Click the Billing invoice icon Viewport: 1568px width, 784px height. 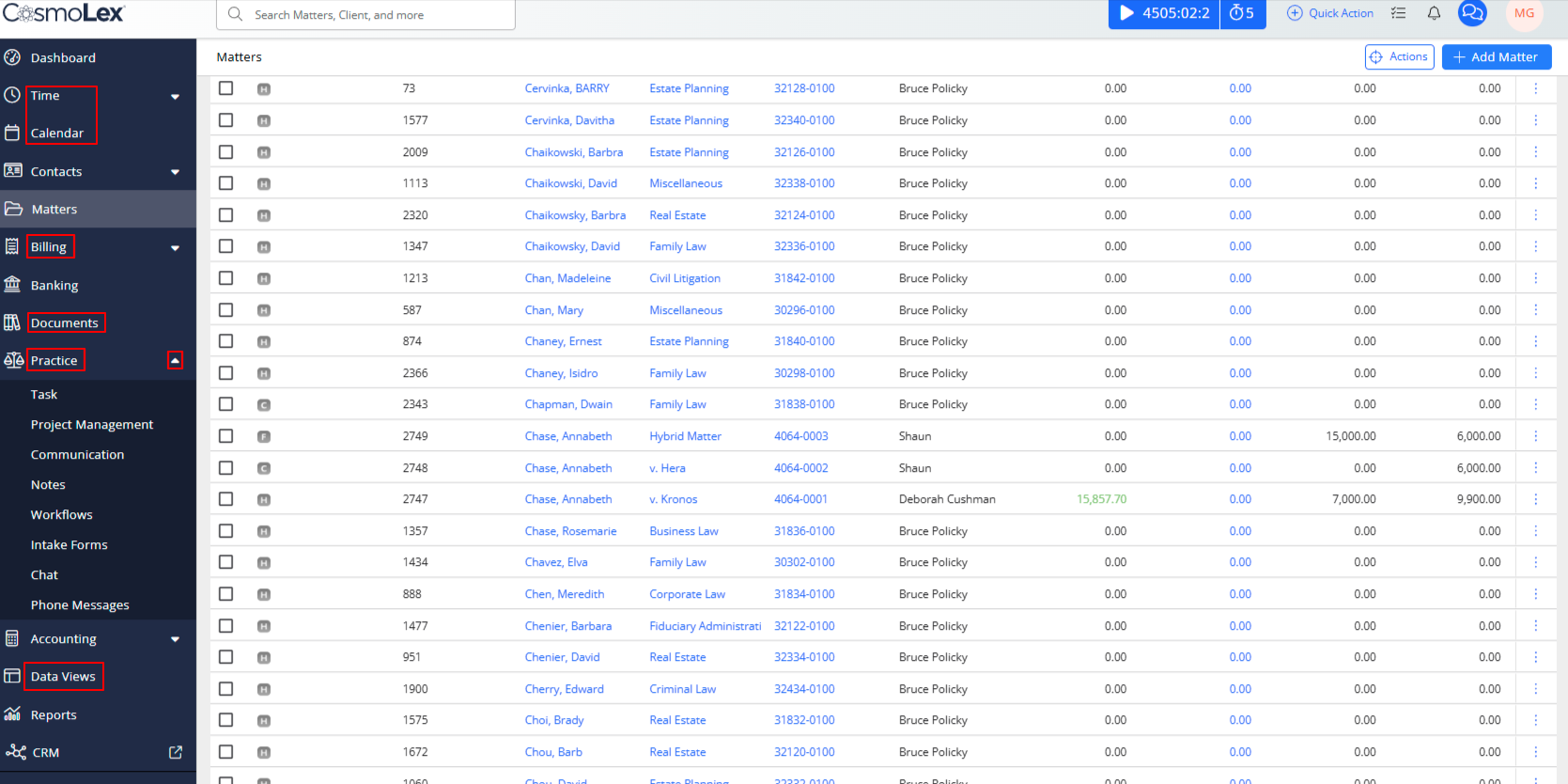point(12,246)
